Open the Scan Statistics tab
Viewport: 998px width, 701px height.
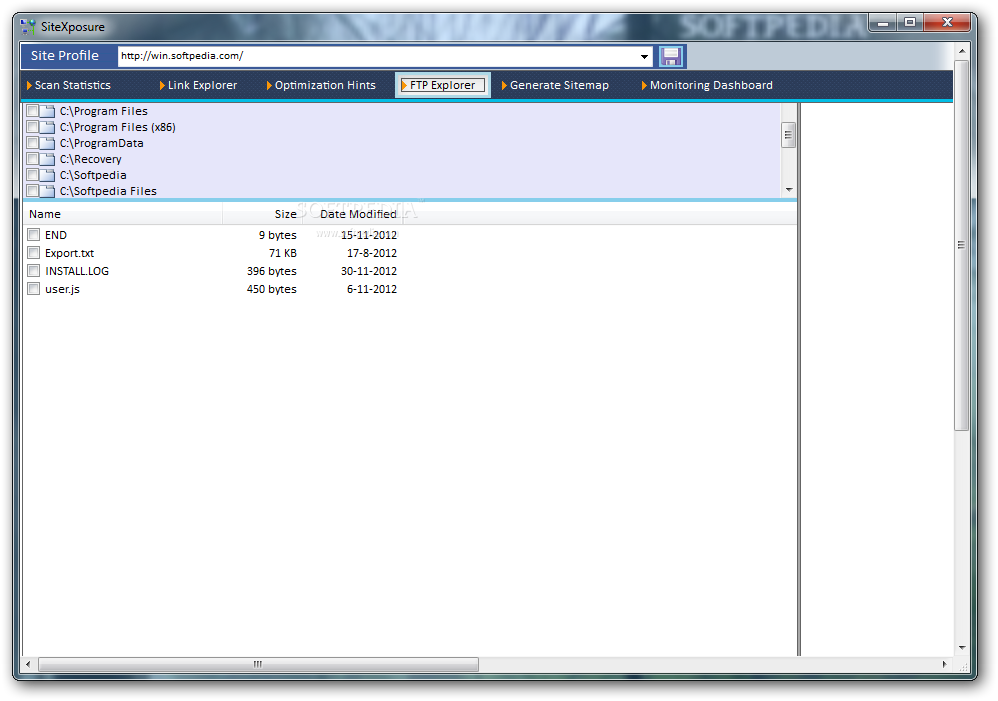click(x=69, y=85)
